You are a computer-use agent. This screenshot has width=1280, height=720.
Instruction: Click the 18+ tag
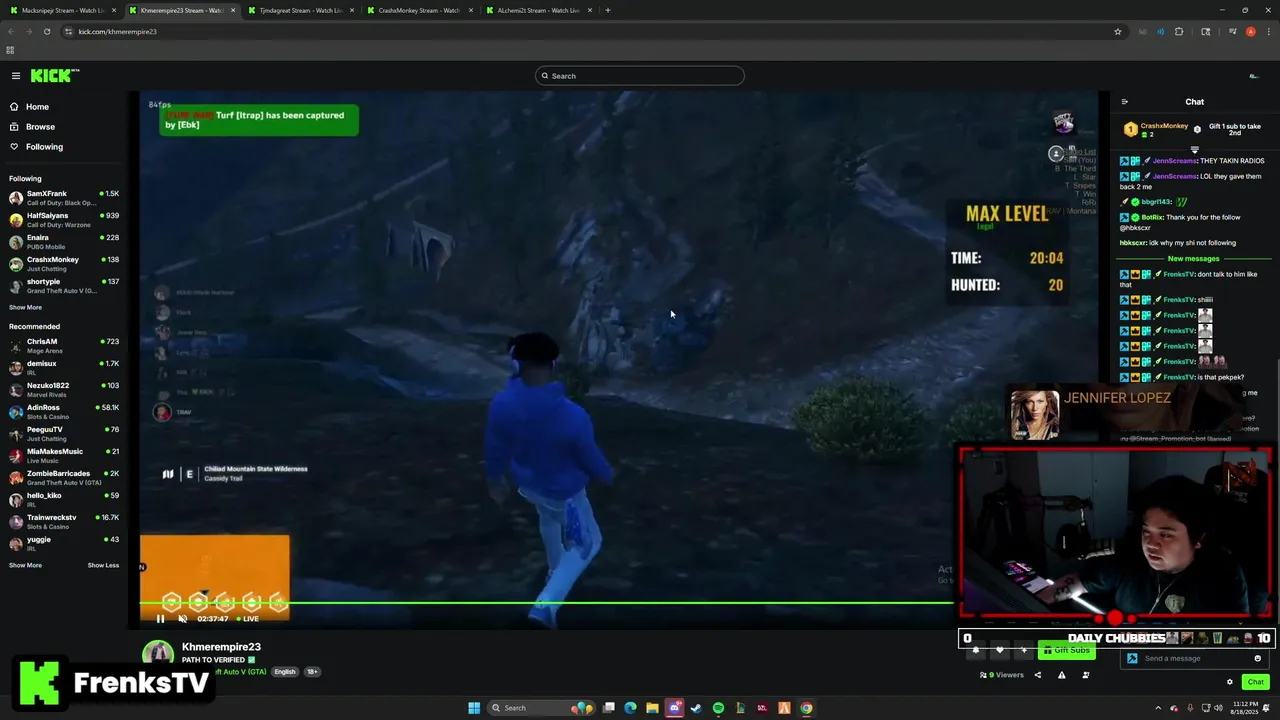tap(312, 672)
